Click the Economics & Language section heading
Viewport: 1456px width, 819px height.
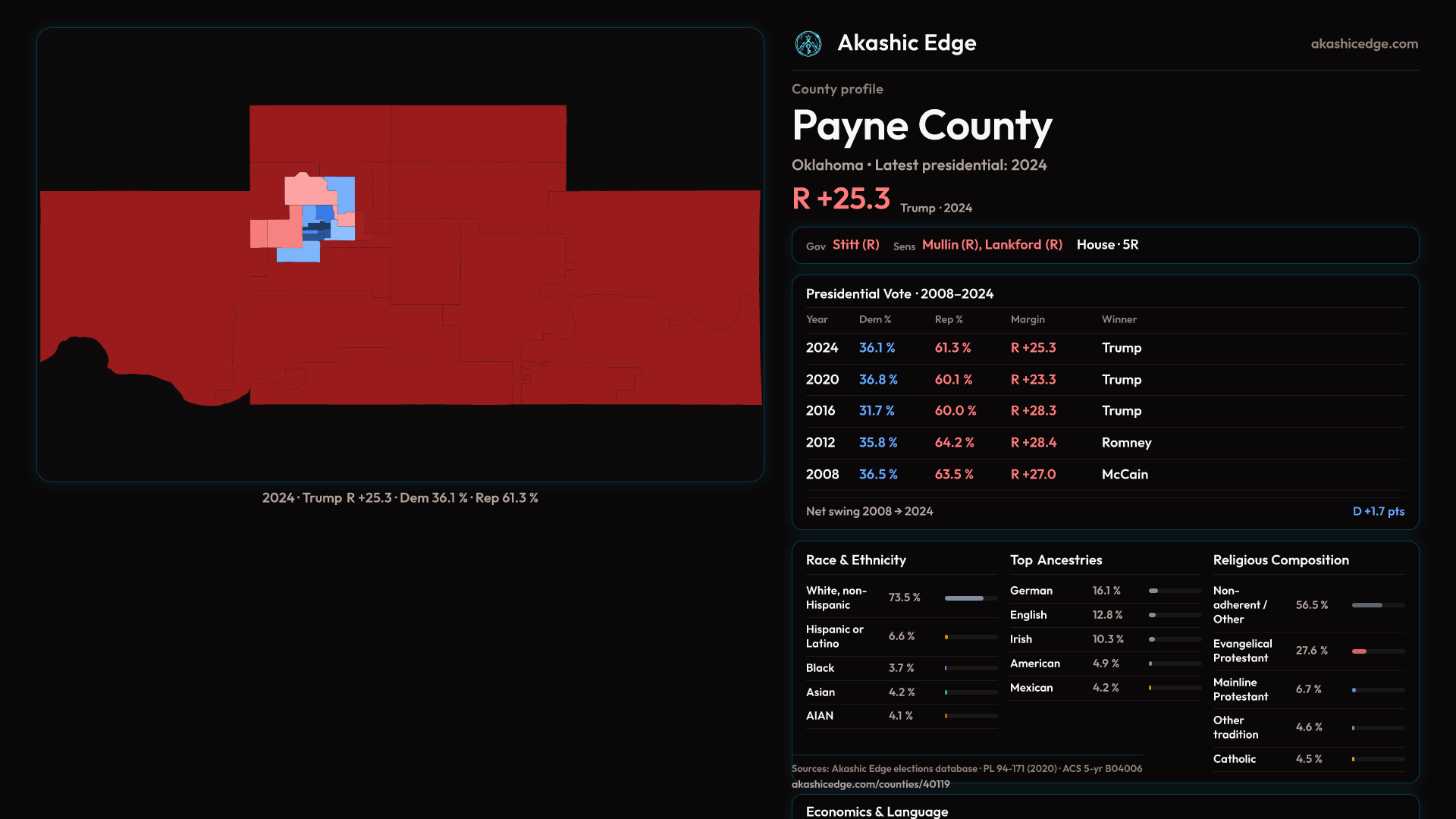click(876, 811)
